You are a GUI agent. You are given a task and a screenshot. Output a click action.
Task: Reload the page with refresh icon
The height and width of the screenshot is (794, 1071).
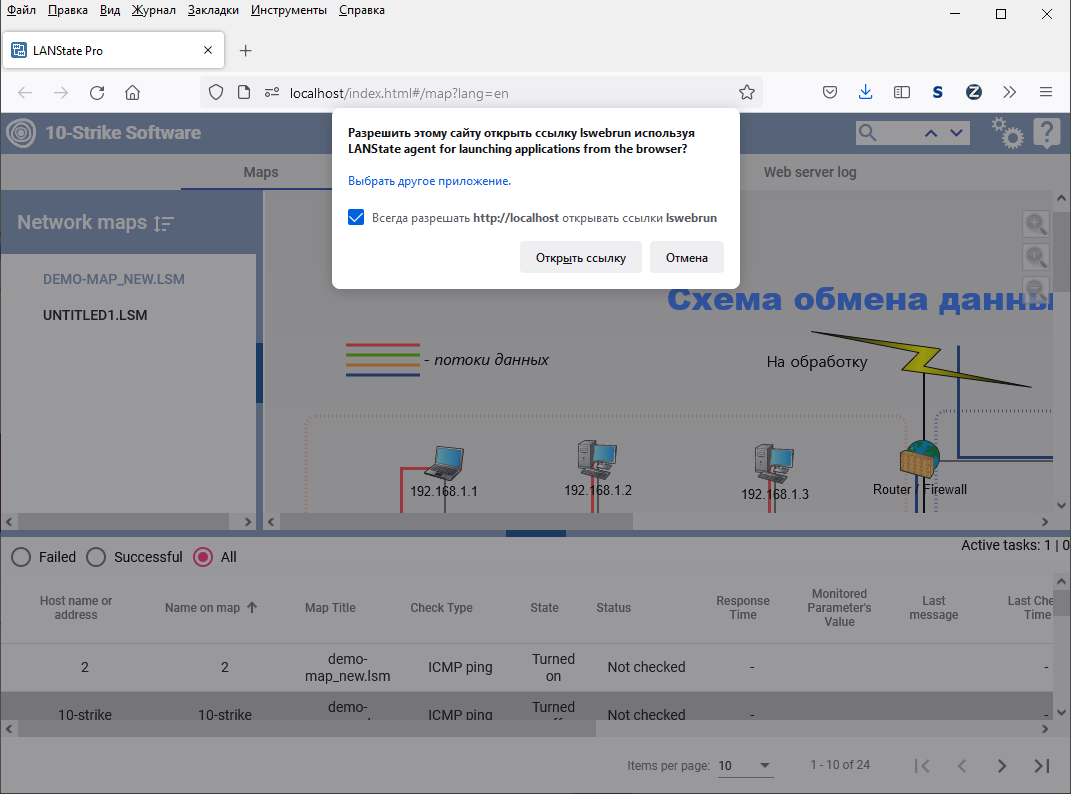pos(97,92)
